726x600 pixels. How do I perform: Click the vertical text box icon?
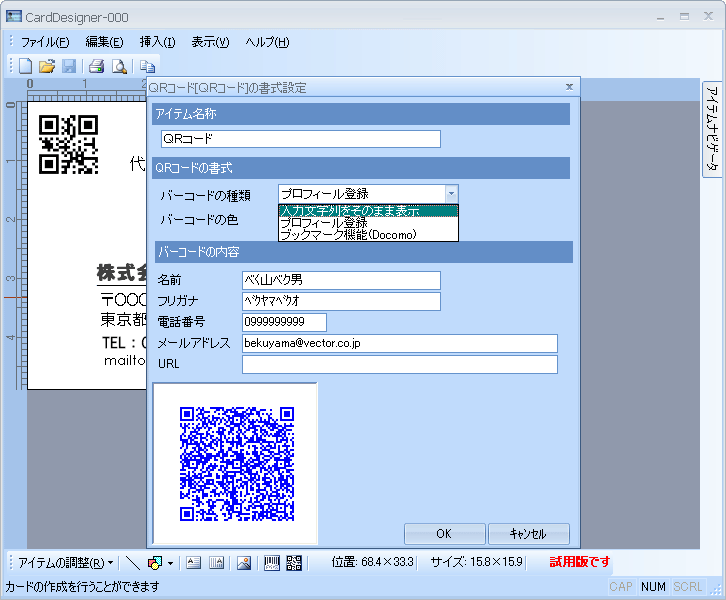tap(216, 563)
